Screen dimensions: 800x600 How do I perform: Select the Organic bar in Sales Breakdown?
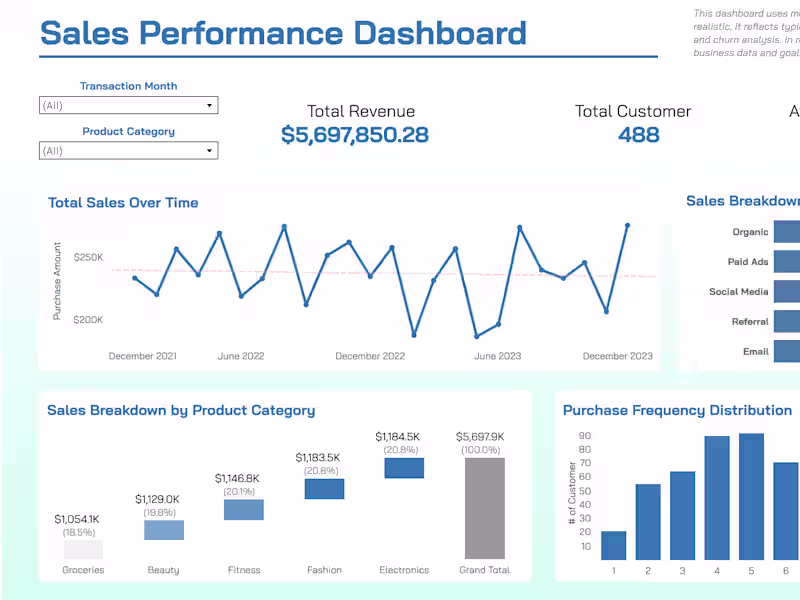pos(788,231)
